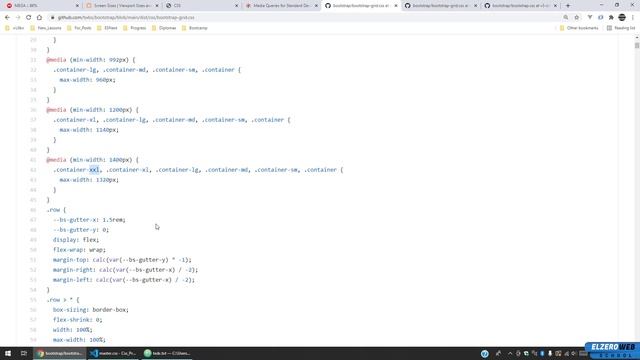Click the 'margin-left: calc' line
The width and height of the screenshot is (640, 360).
pos(124,280)
